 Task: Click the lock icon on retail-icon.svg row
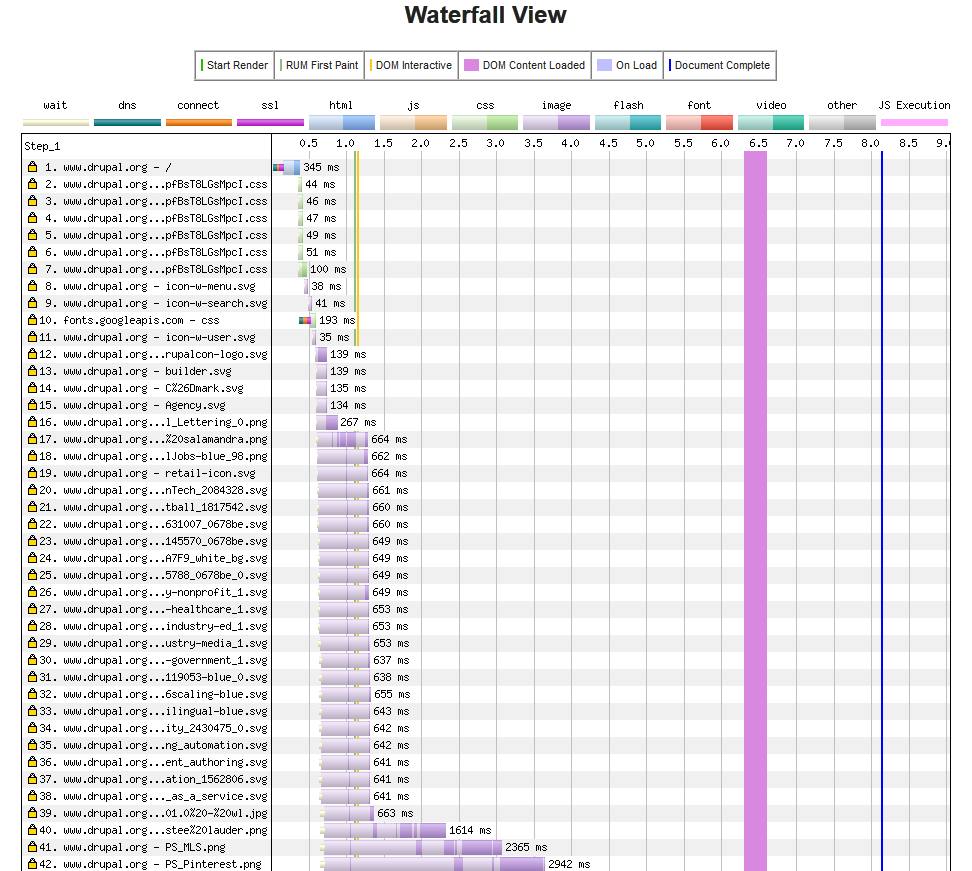coord(32,474)
